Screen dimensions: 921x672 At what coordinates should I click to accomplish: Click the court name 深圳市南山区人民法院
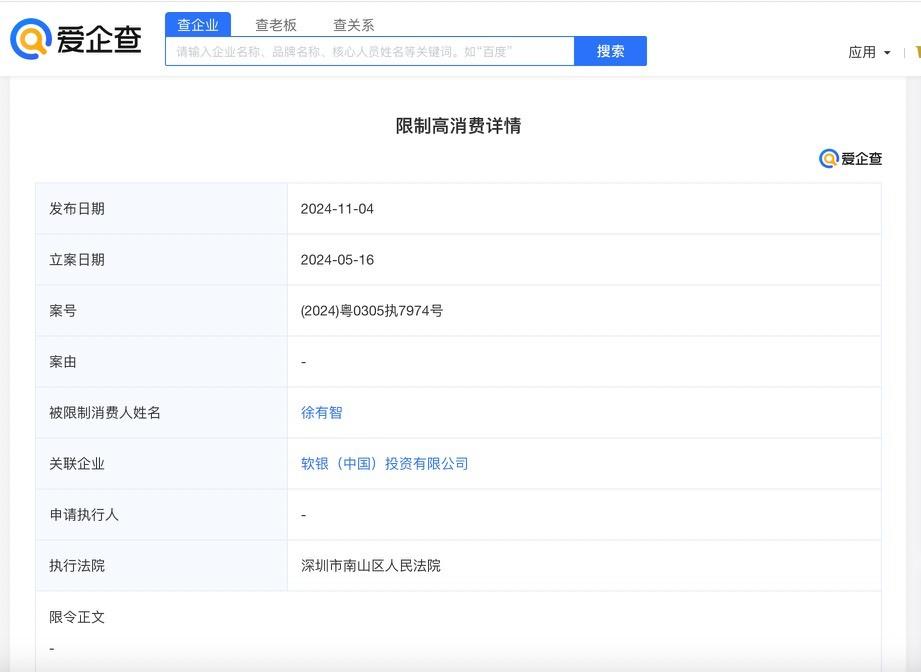click(x=370, y=565)
